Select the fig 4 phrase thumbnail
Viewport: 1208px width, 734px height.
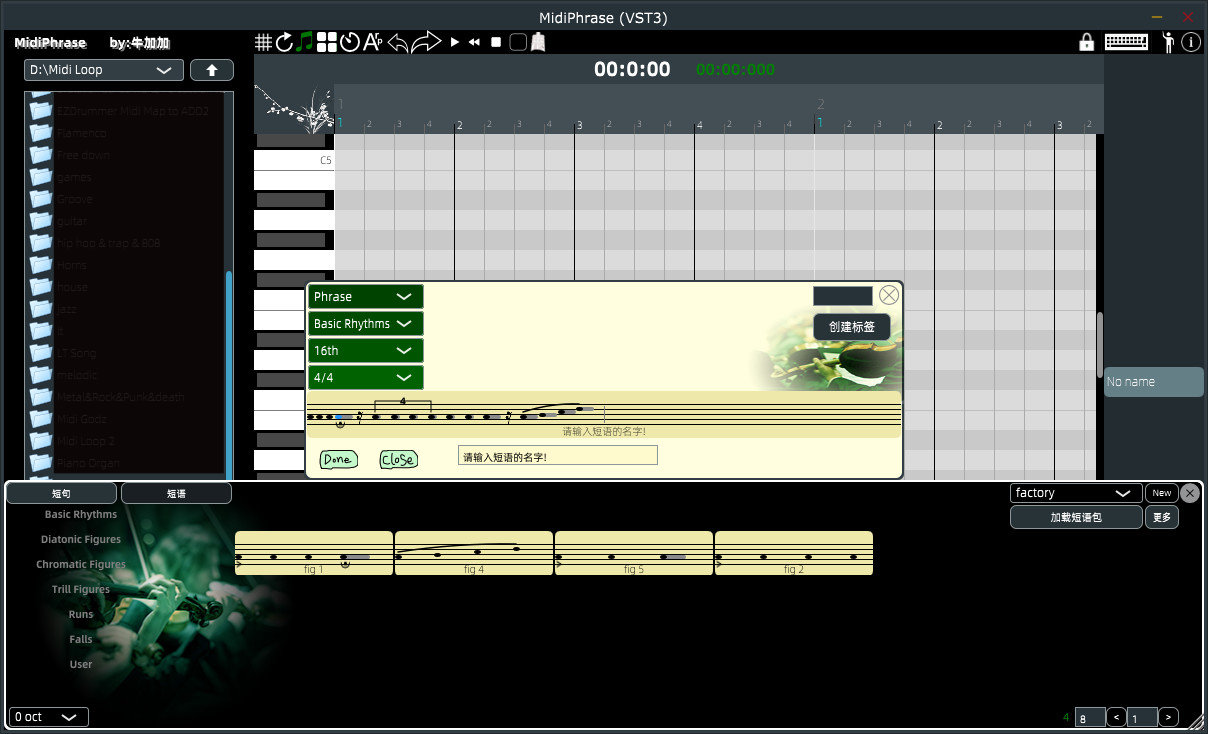[474, 553]
